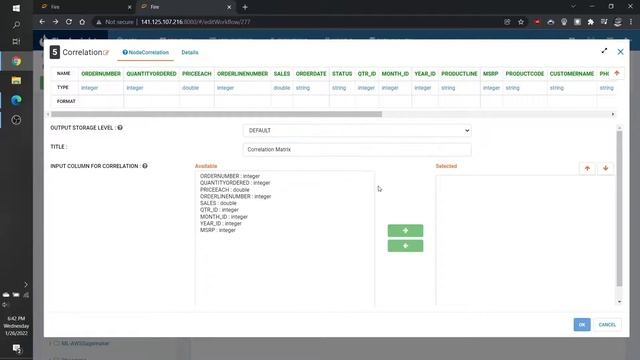Close the second Fire browser tab
Screen dimensions: 640x360
[x=229, y=7]
